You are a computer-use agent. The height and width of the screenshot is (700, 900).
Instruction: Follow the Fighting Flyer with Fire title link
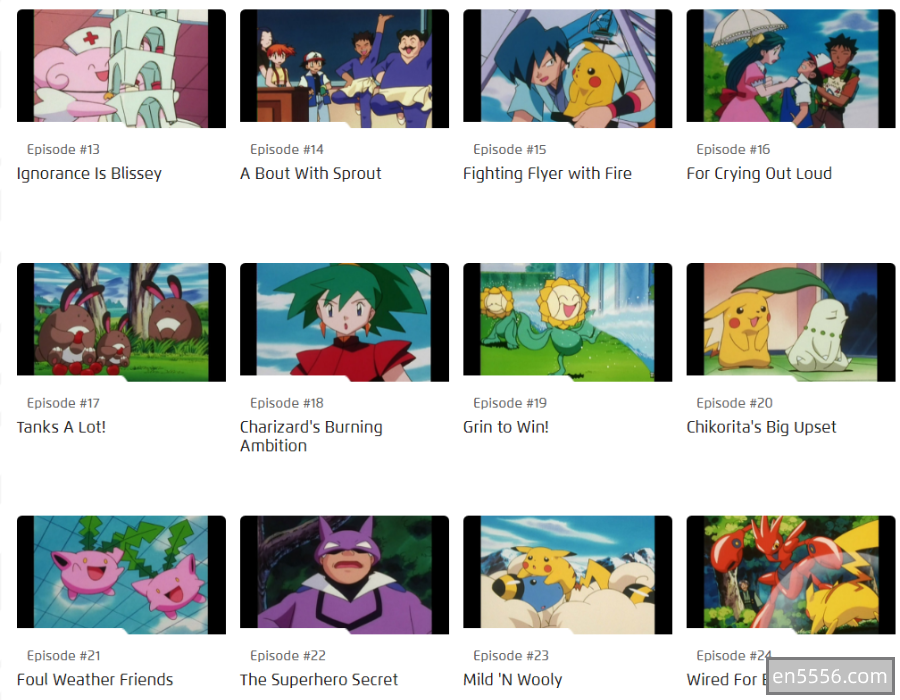tap(548, 173)
